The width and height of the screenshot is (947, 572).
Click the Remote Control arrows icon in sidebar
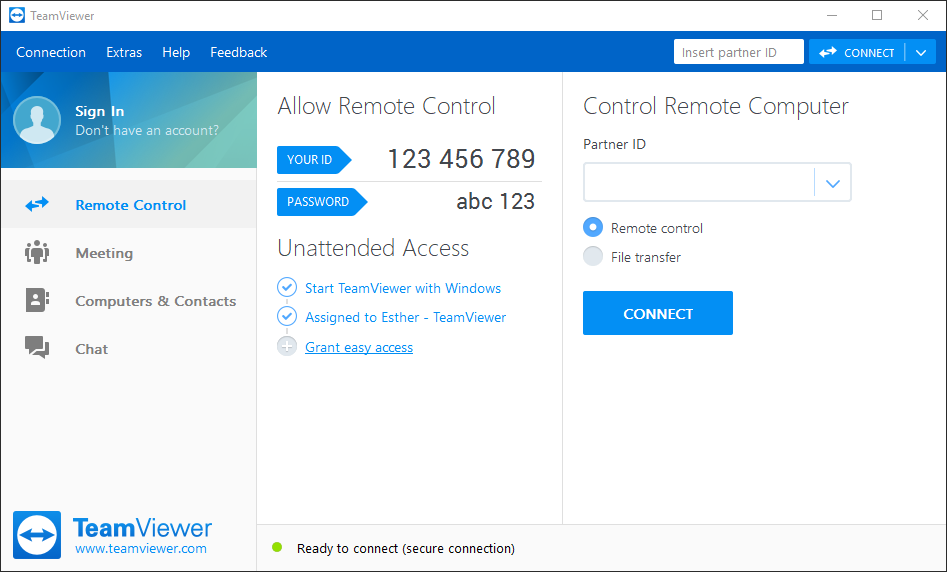coord(37,205)
